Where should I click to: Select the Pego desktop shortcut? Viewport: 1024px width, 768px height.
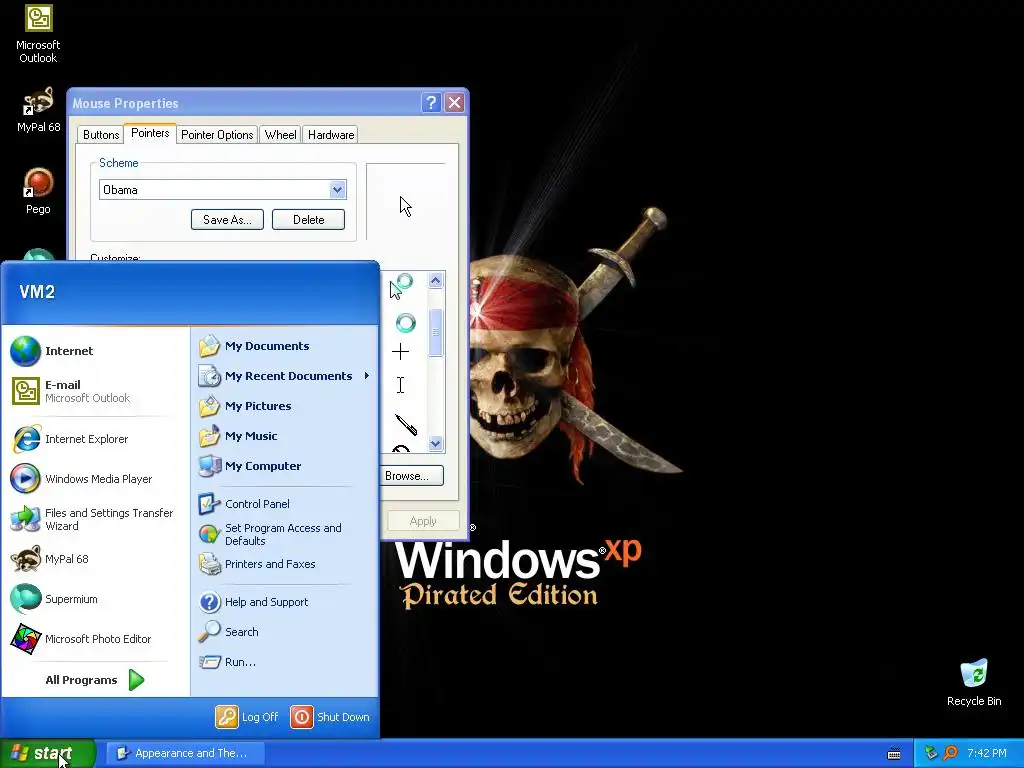[38, 191]
